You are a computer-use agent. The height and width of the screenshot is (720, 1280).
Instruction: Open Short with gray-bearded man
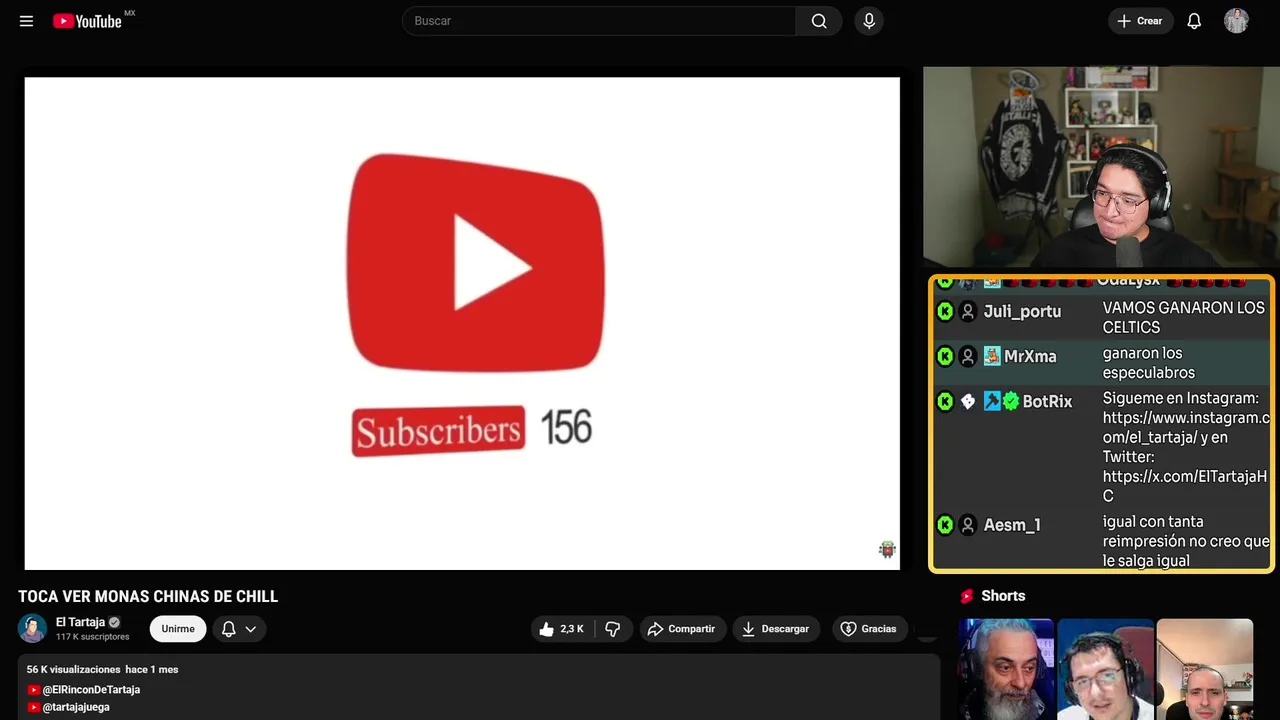(1006, 669)
